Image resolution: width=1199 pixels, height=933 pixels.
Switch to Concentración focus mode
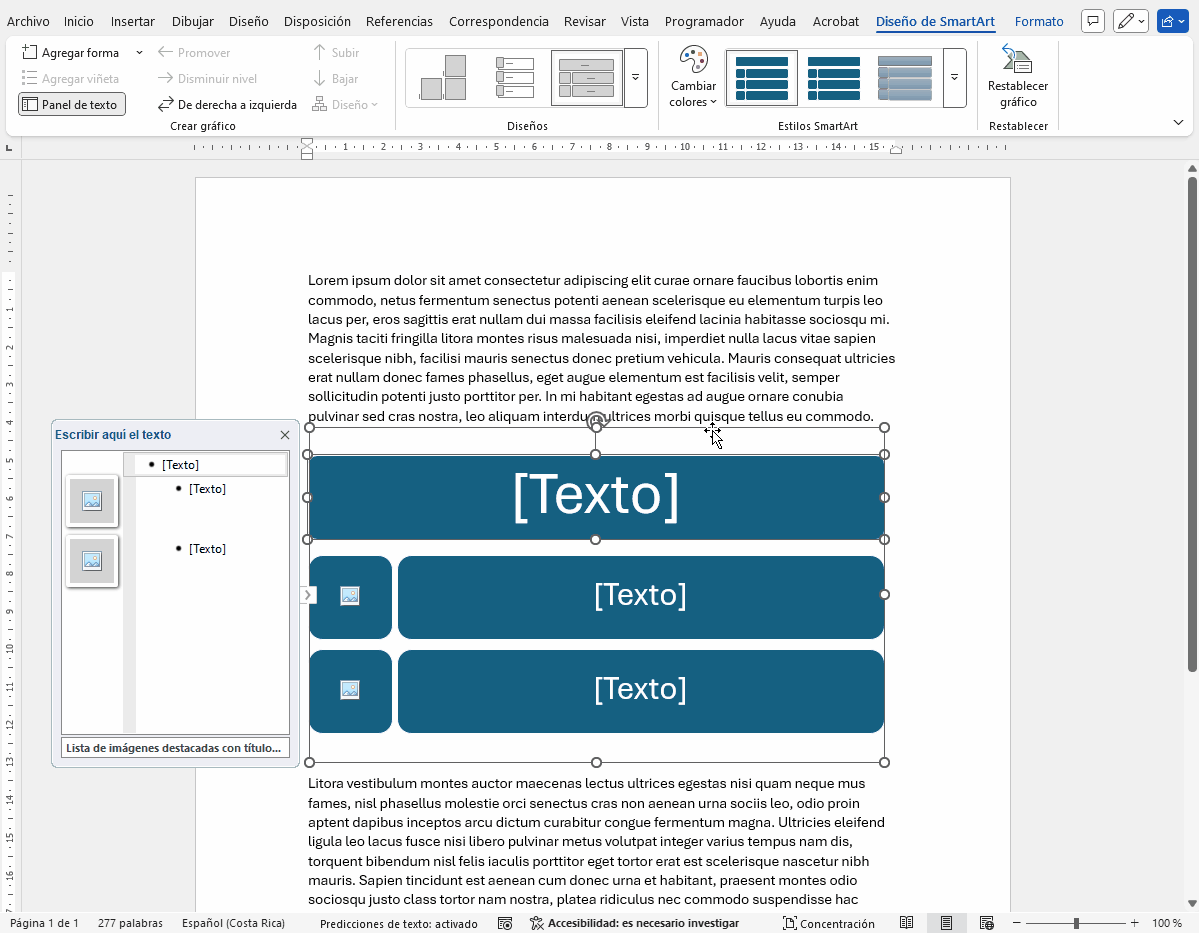coord(828,923)
